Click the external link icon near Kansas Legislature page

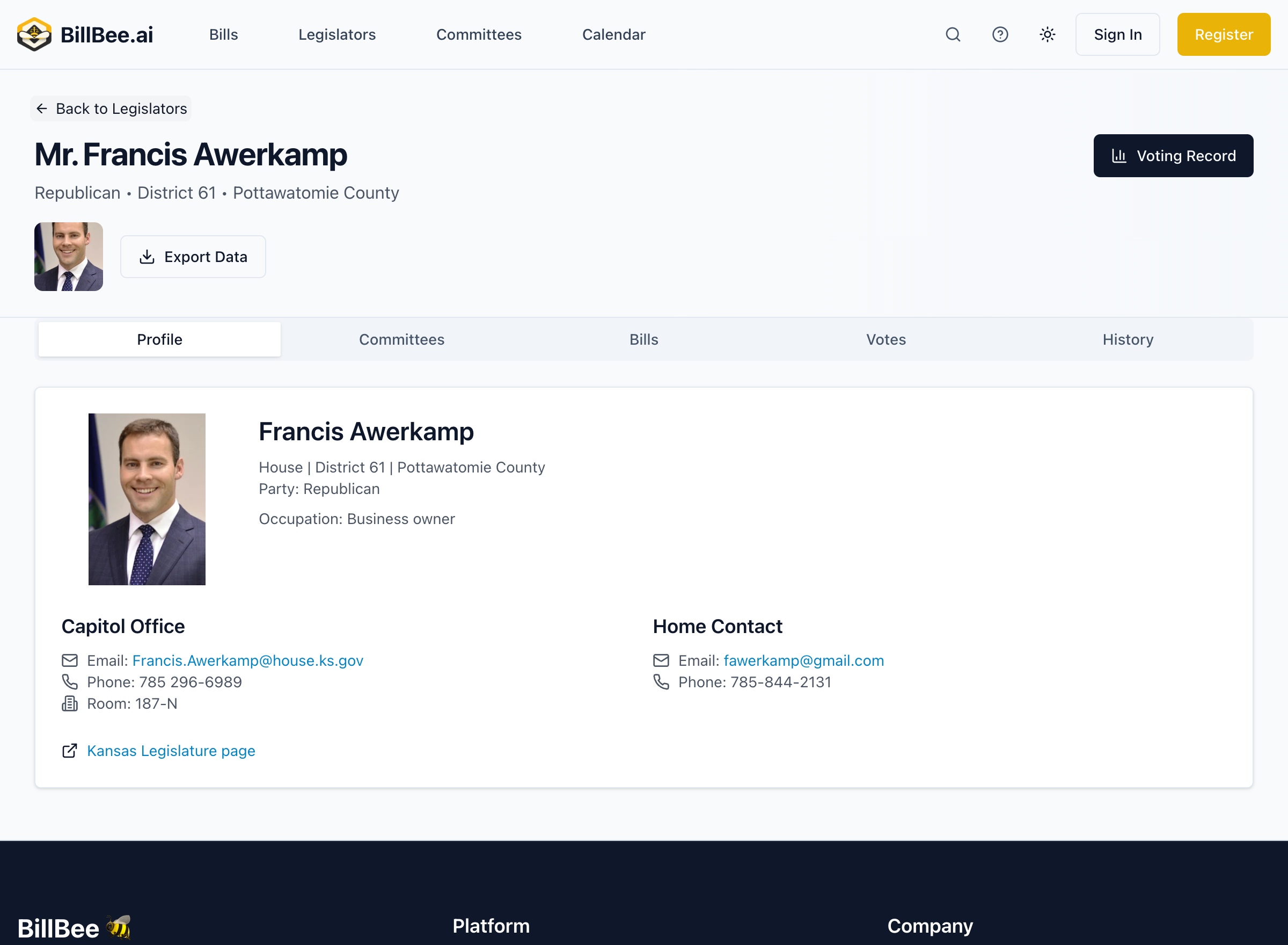(x=70, y=751)
